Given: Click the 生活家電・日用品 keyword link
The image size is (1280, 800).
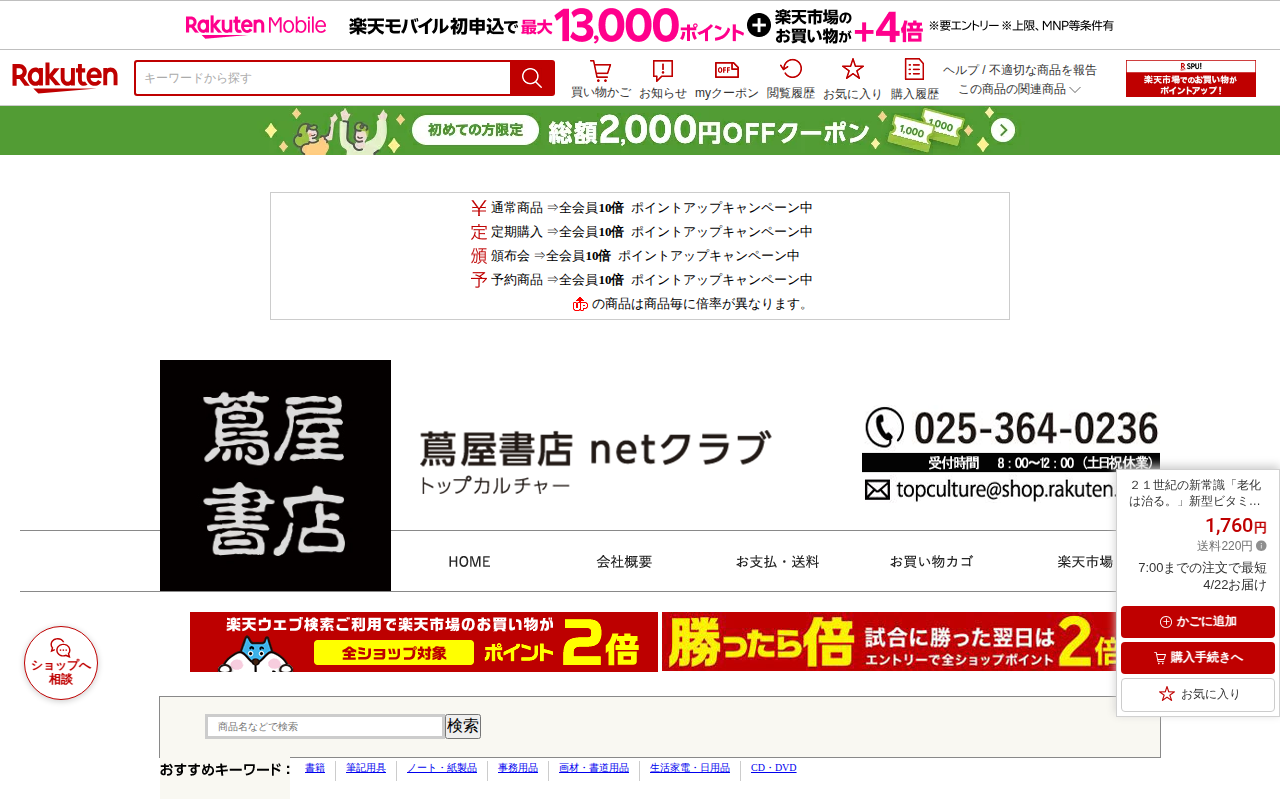Looking at the screenshot, I should (690, 768).
